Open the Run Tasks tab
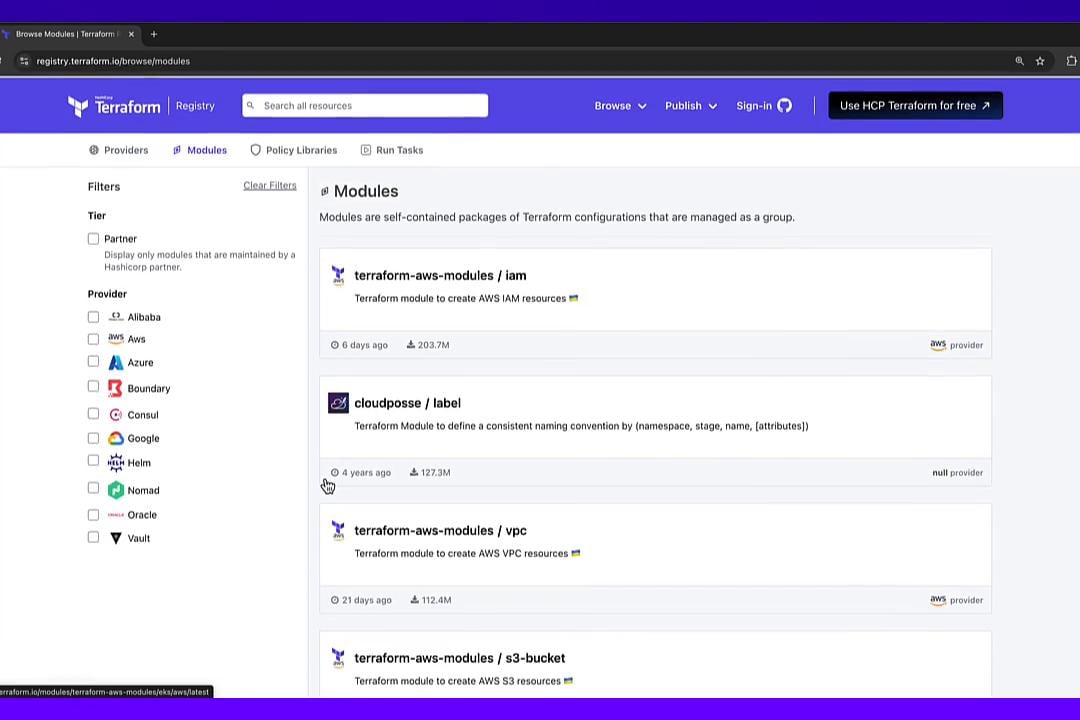Screen dimensions: 1080x720 [x=392, y=150]
